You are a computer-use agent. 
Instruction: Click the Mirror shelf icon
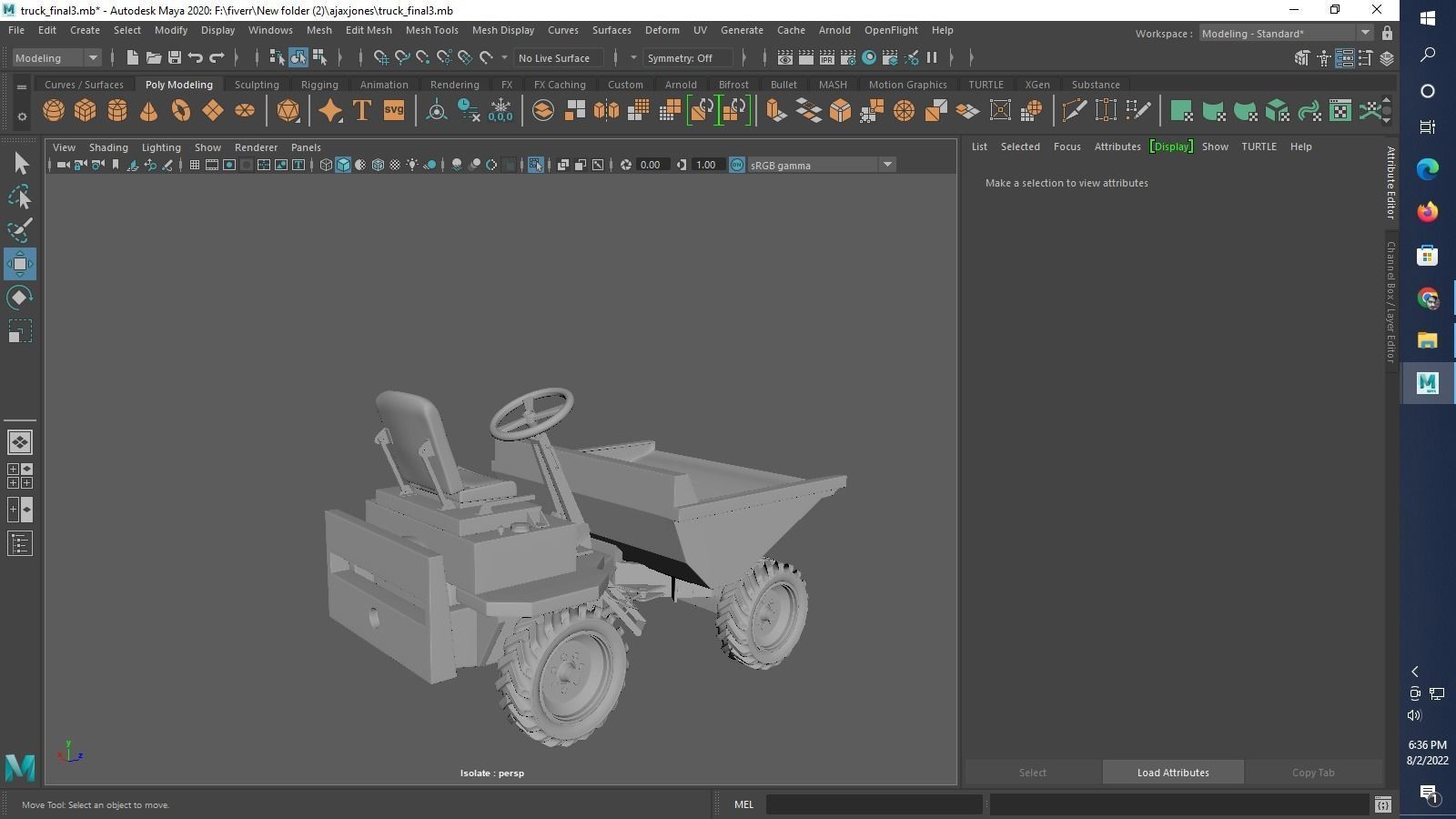coord(606,111)
